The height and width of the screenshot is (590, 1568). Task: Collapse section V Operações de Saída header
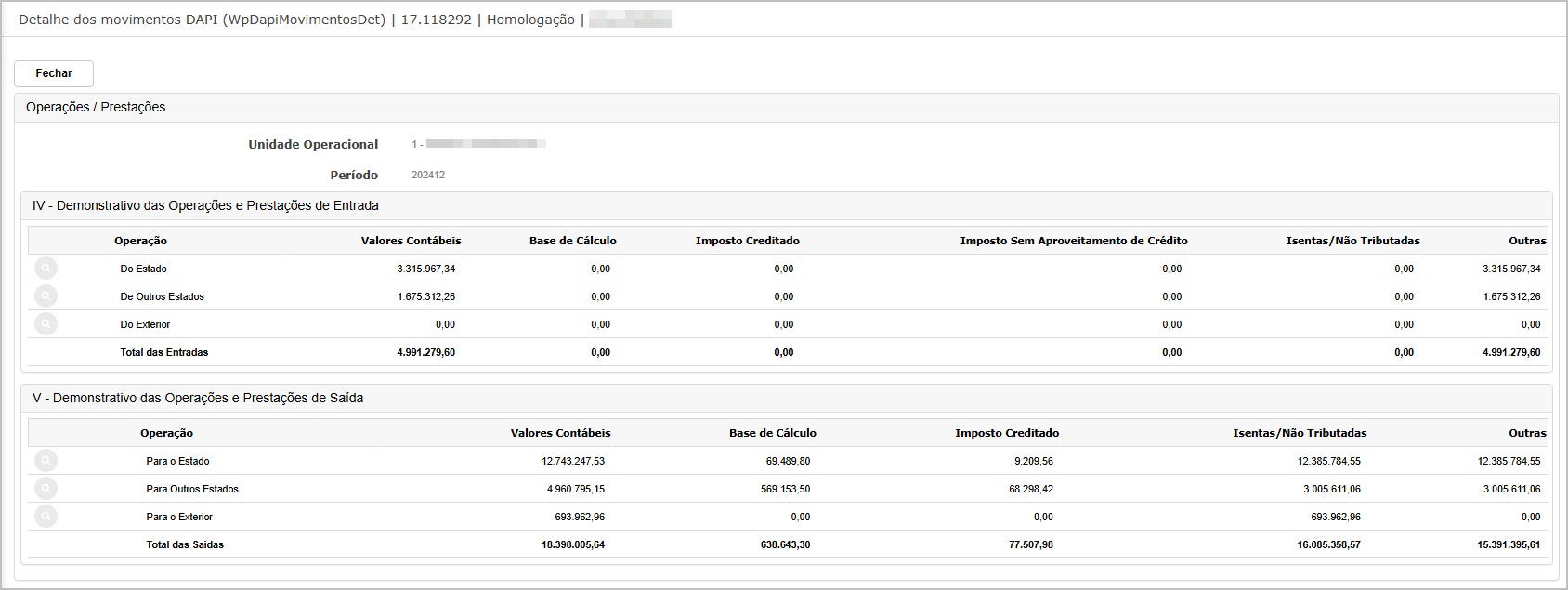click(198, 399)
